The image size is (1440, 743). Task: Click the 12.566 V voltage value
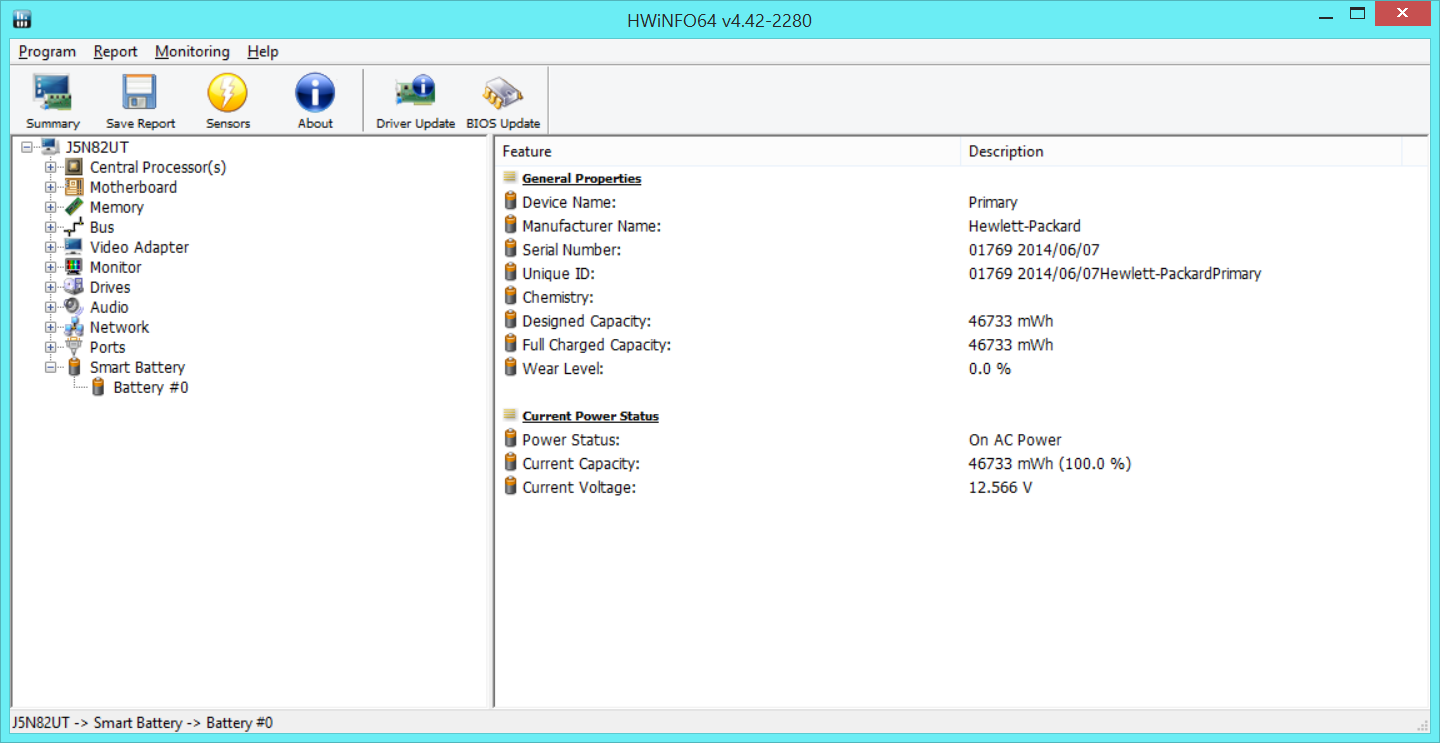tap(1001, 487)
